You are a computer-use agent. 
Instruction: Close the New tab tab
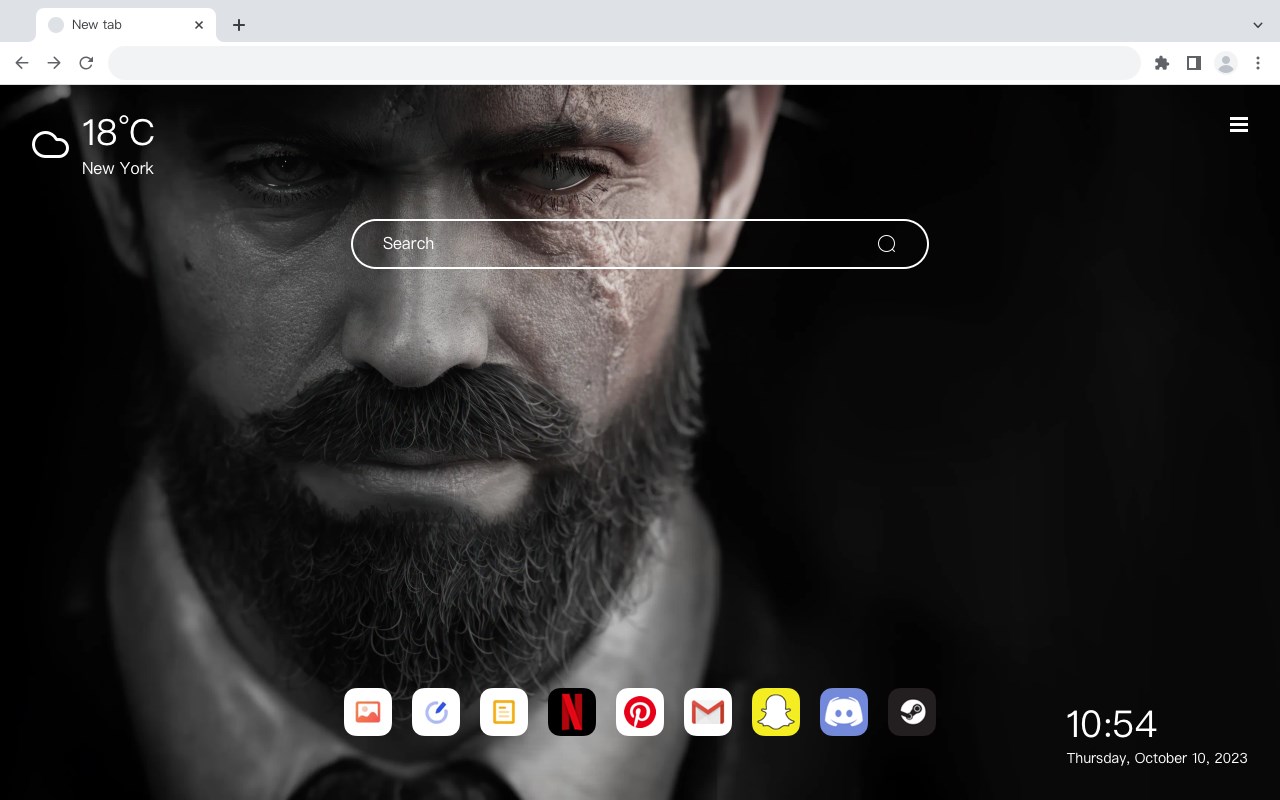click(x=199, y=25)
